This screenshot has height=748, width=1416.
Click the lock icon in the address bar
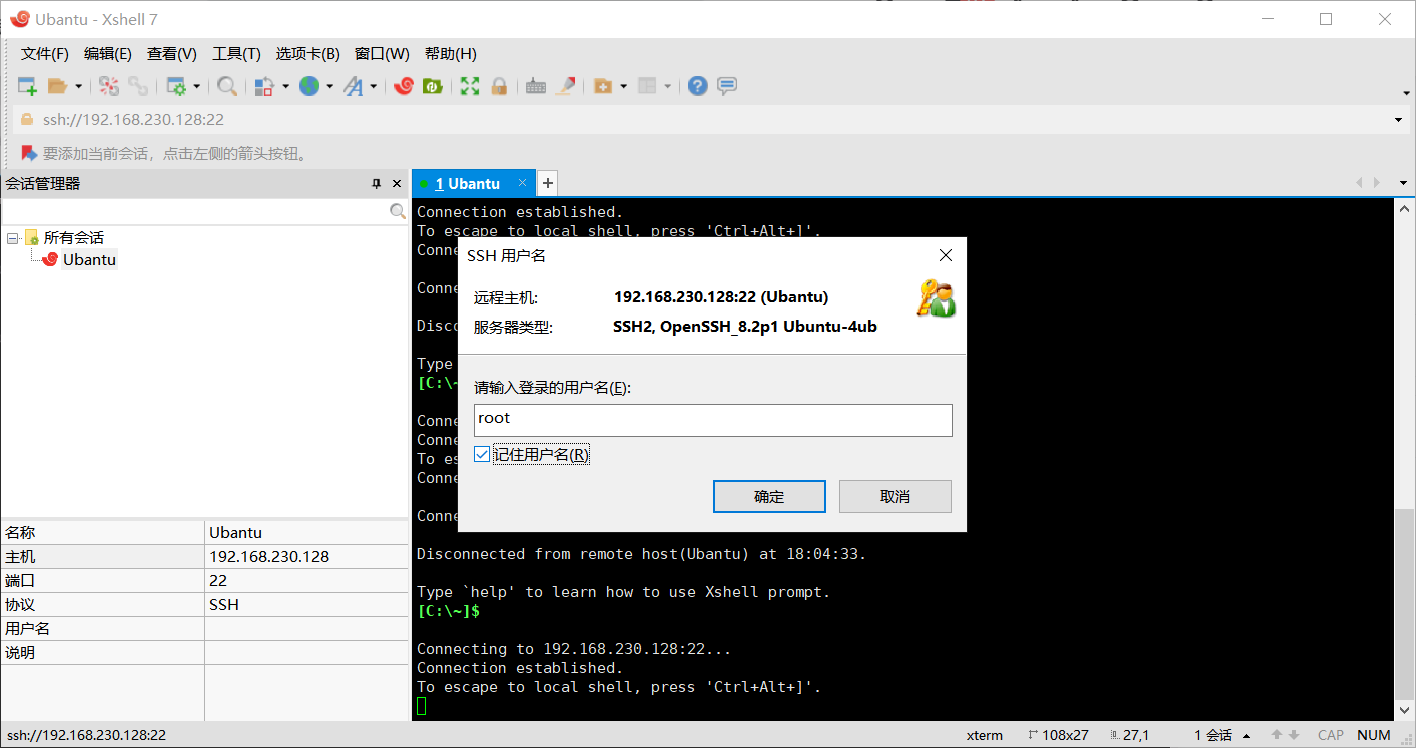coord(27,120)
